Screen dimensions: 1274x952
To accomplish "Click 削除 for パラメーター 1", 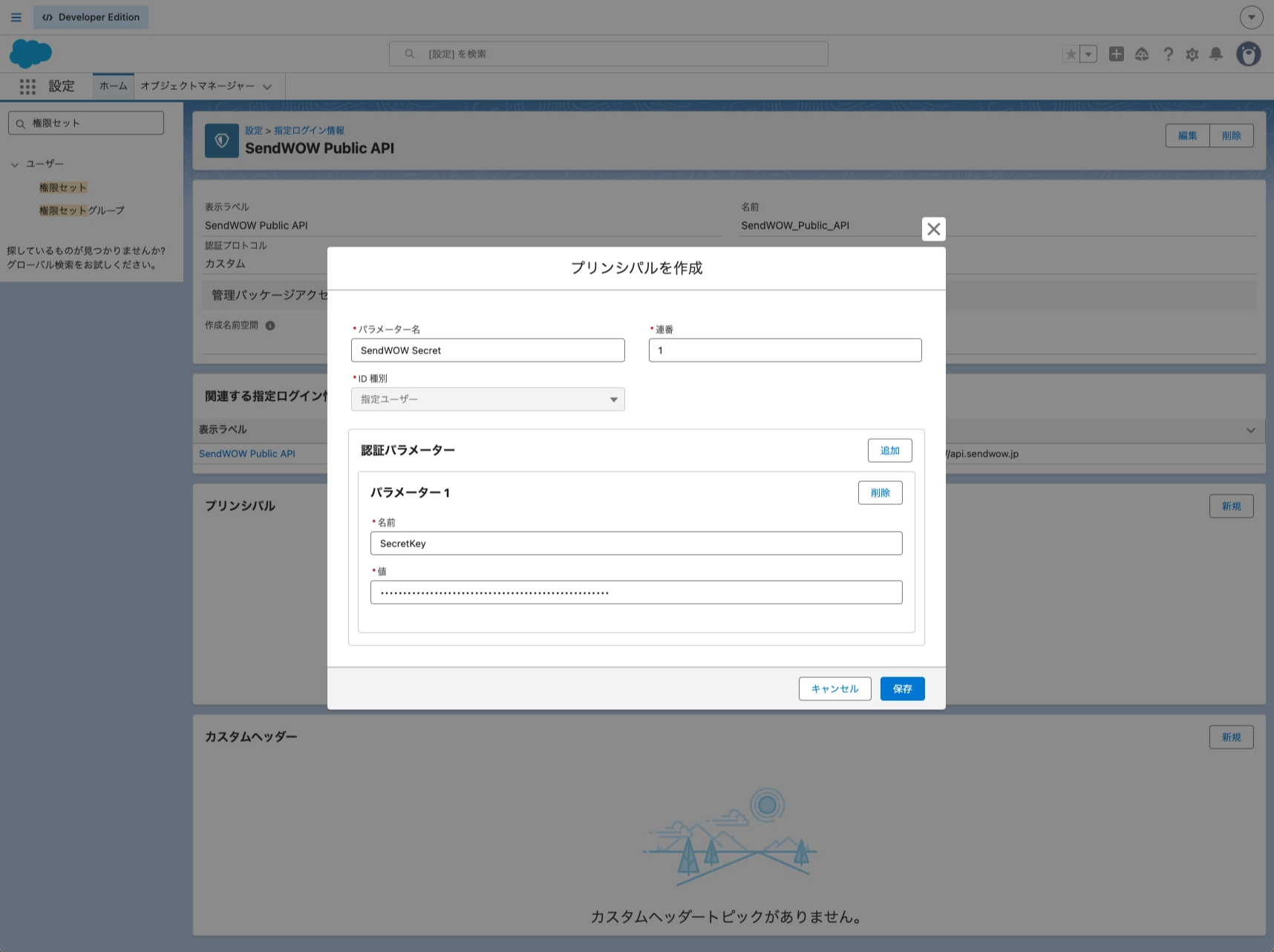I will 881,493.
